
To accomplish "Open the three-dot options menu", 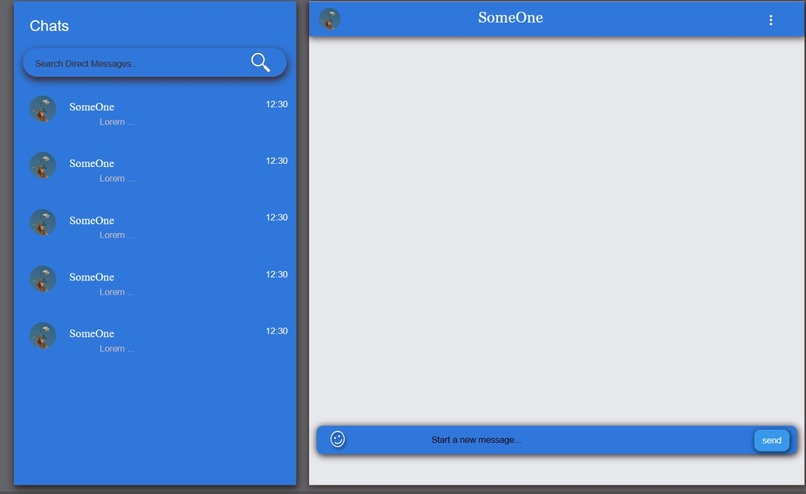I will (x=771, y=20).
